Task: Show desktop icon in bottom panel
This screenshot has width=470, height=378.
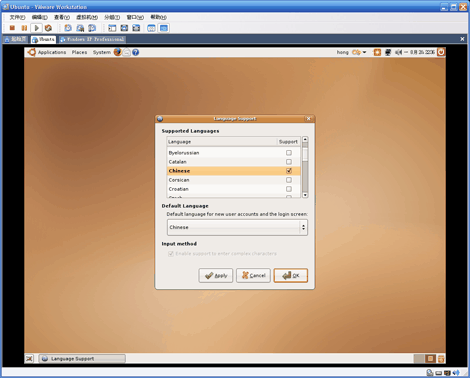Action: [x=29, y=359]
